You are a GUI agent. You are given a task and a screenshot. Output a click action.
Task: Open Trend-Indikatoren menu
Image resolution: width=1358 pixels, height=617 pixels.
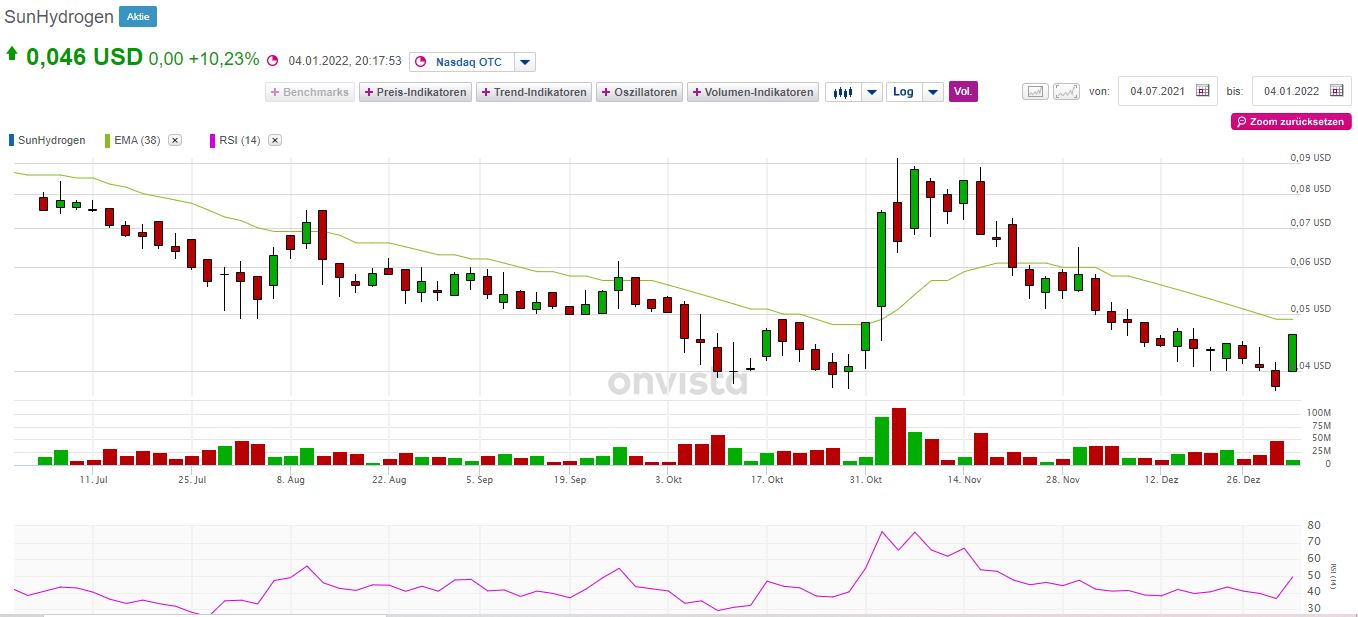click(533, 92)
